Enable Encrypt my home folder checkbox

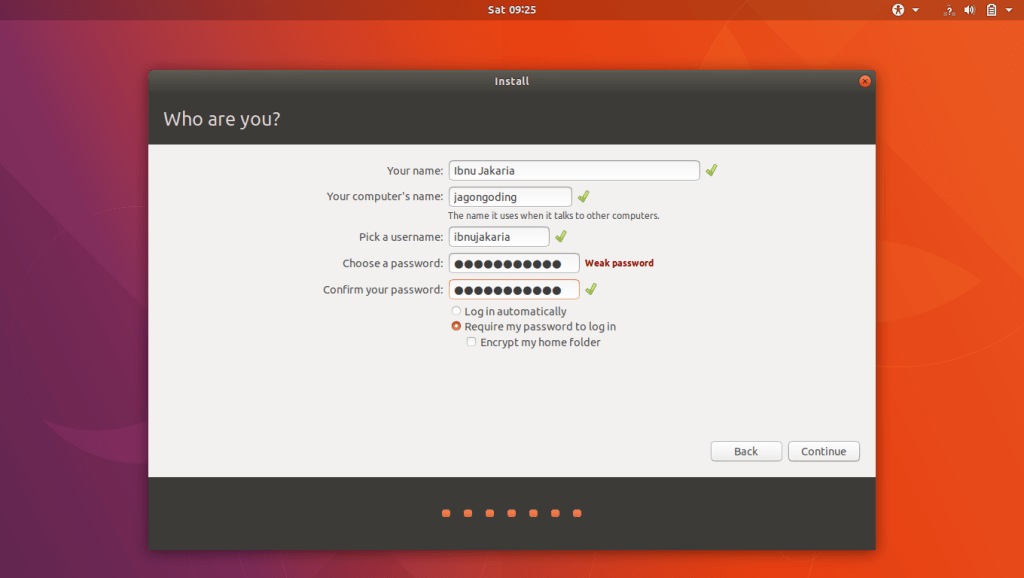click(x=471, y=342)
